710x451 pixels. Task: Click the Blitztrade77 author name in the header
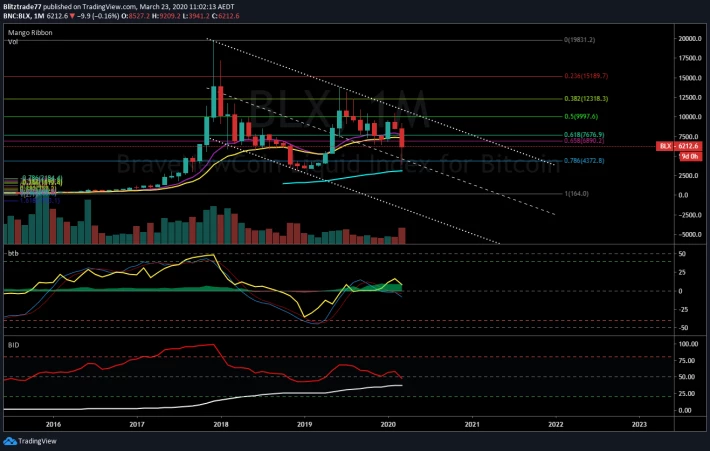click(22, 7)
